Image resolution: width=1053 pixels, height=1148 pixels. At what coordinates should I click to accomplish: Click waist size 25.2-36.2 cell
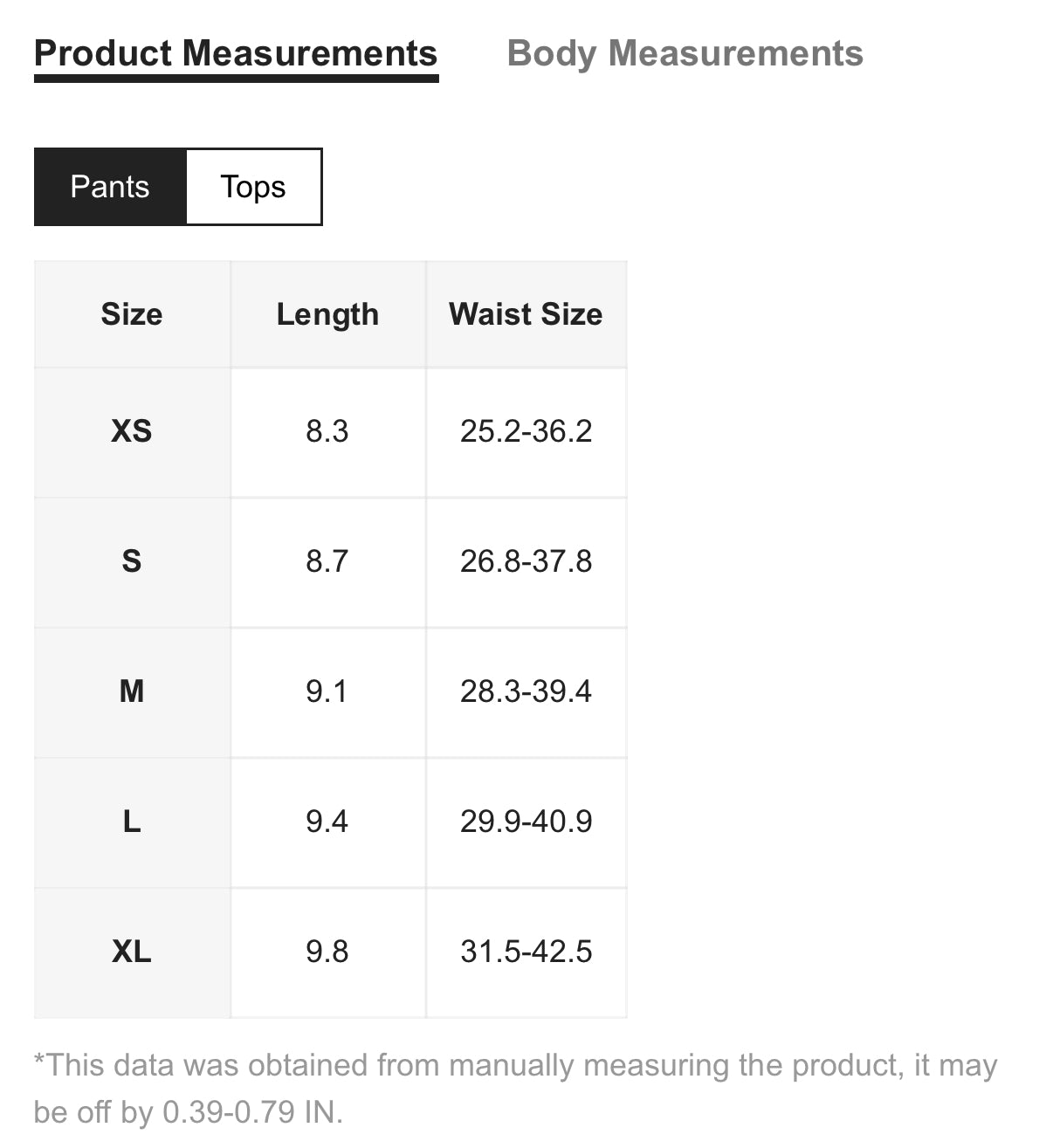[526, 431]
